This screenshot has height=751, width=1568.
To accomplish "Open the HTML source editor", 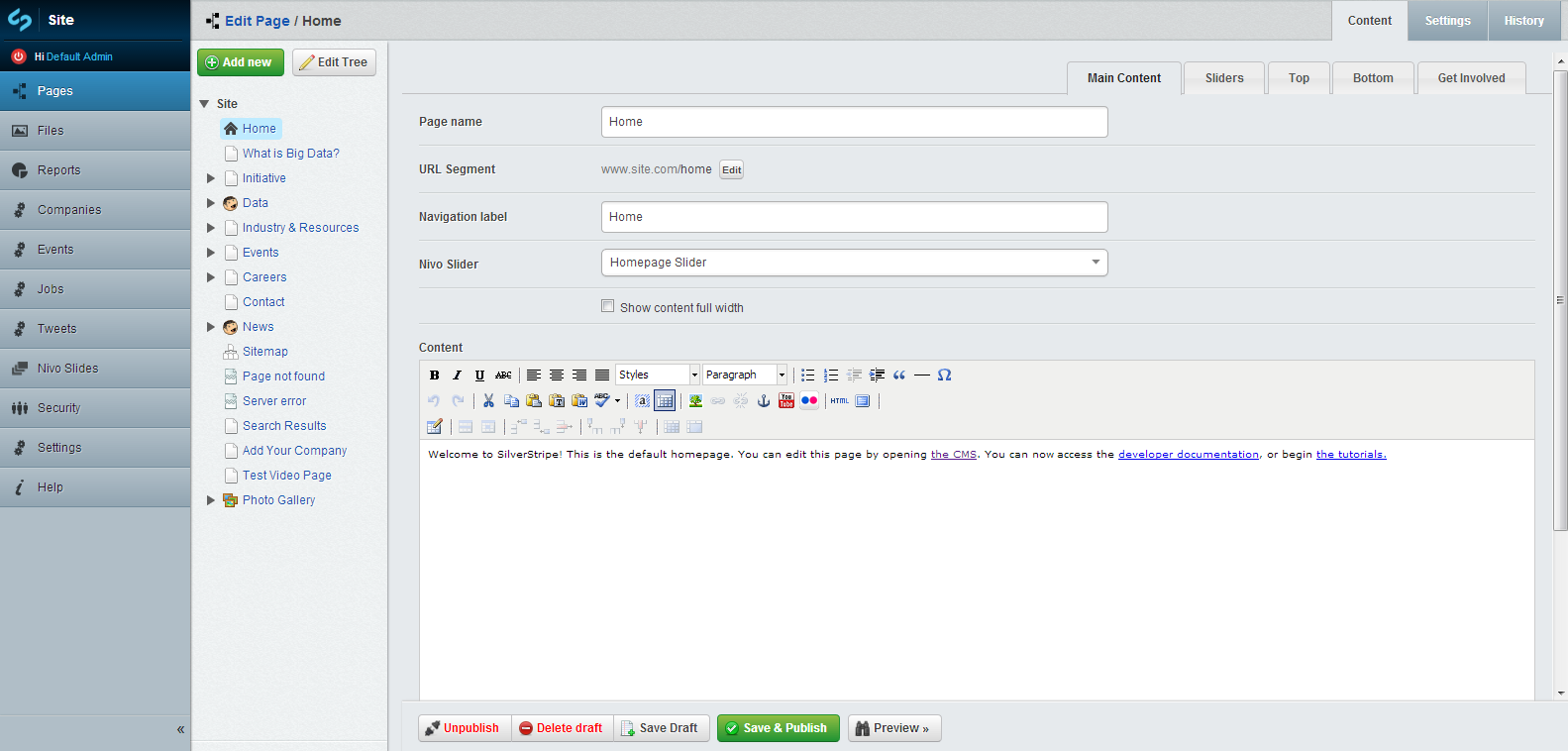I will coord(840,401).
